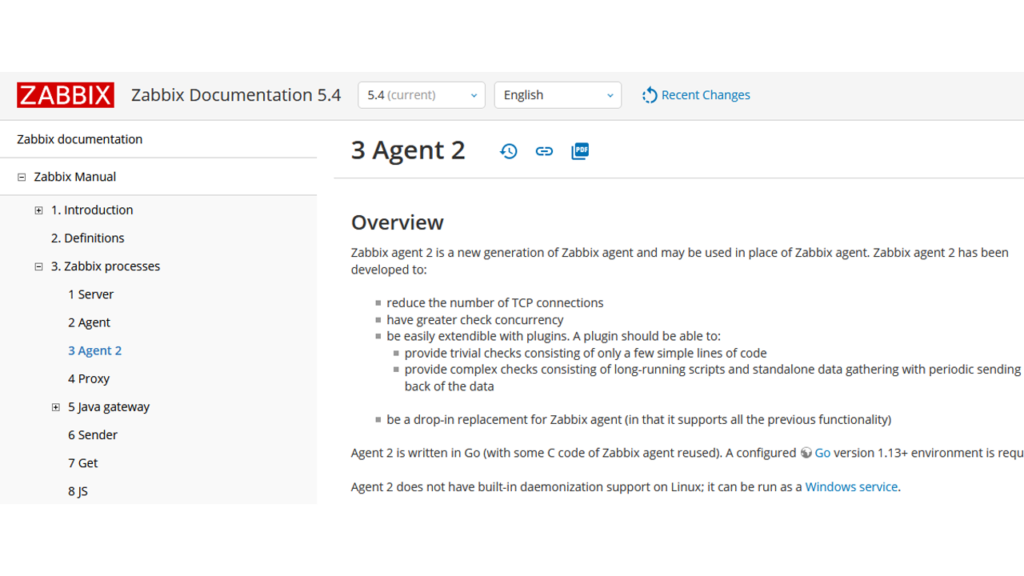Select 2 Agent in sidebar
The height and width of the screenshot is (576, 1024).
pos(89,323)
